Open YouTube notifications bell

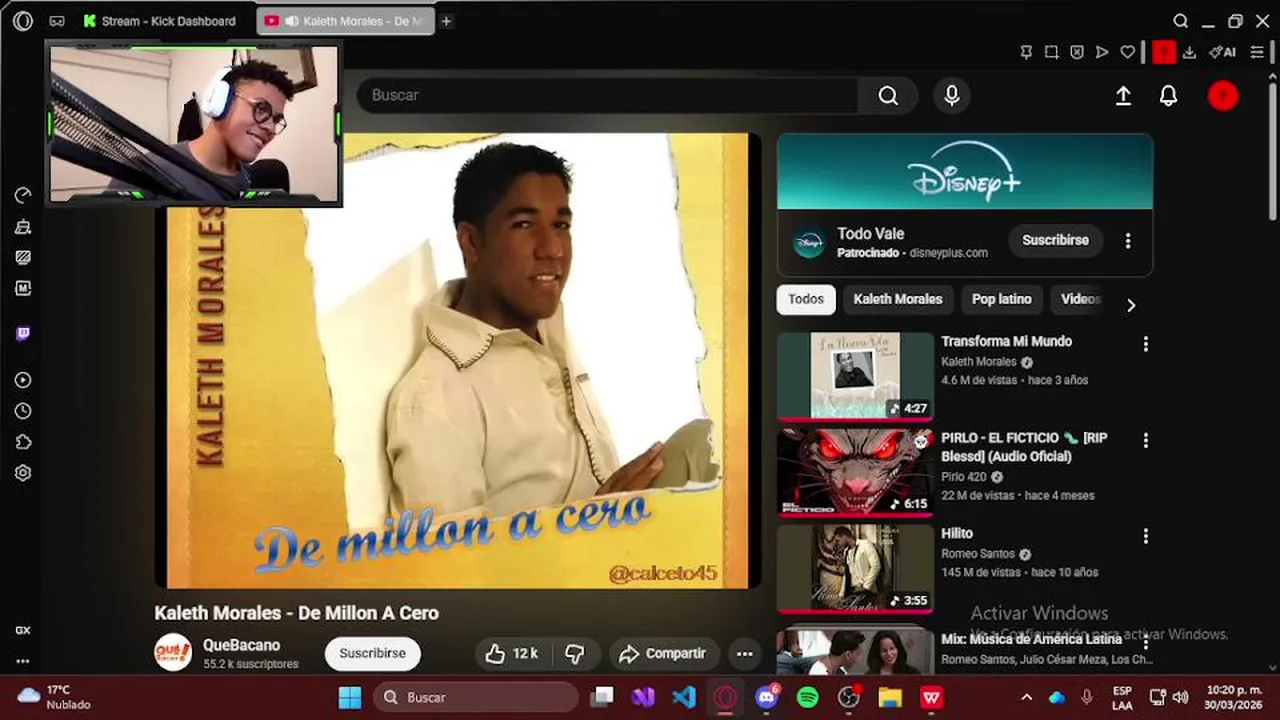click(x=1168, y=95)
